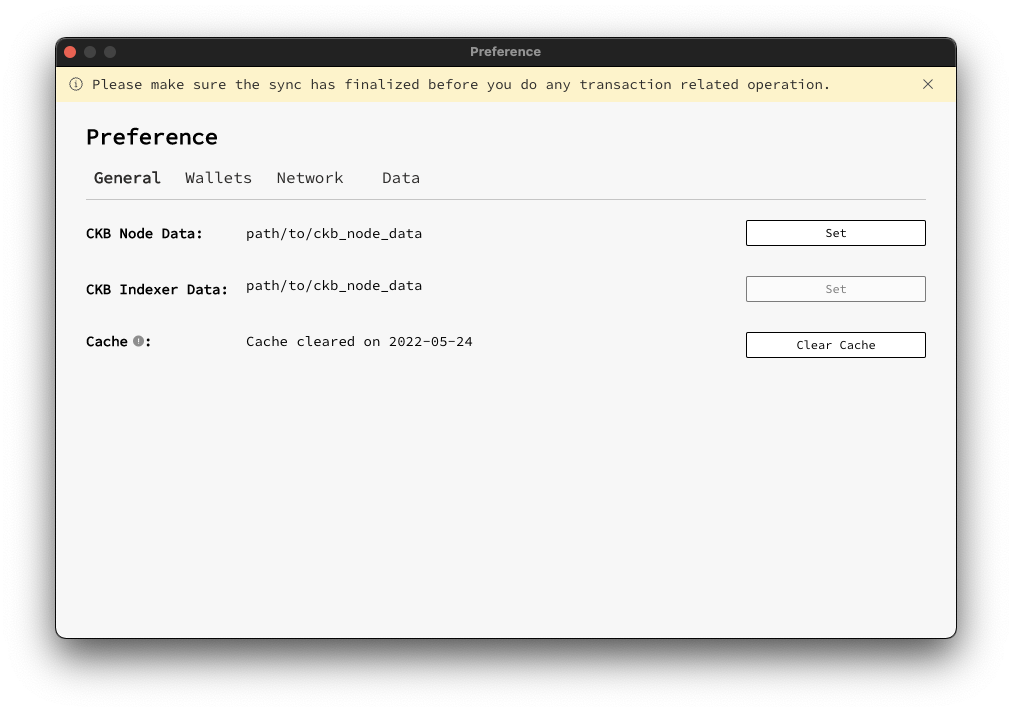Click Set for CKB Node Data
Screen dimensions: 1012x712
point(835,232)
